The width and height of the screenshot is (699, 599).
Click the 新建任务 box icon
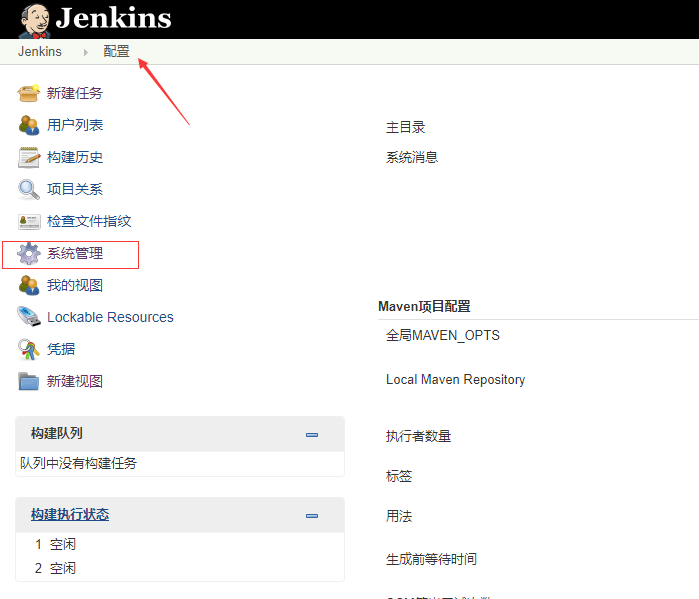tap(29, 93)
